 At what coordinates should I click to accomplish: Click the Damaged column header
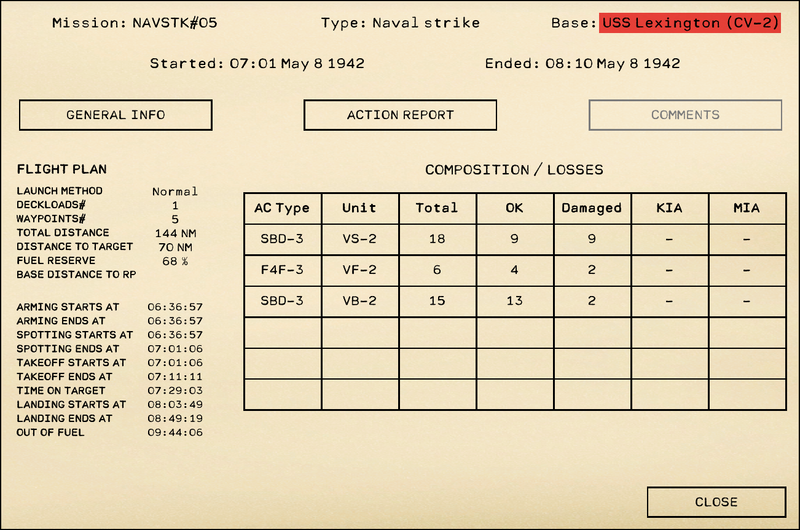coord(592,208)
